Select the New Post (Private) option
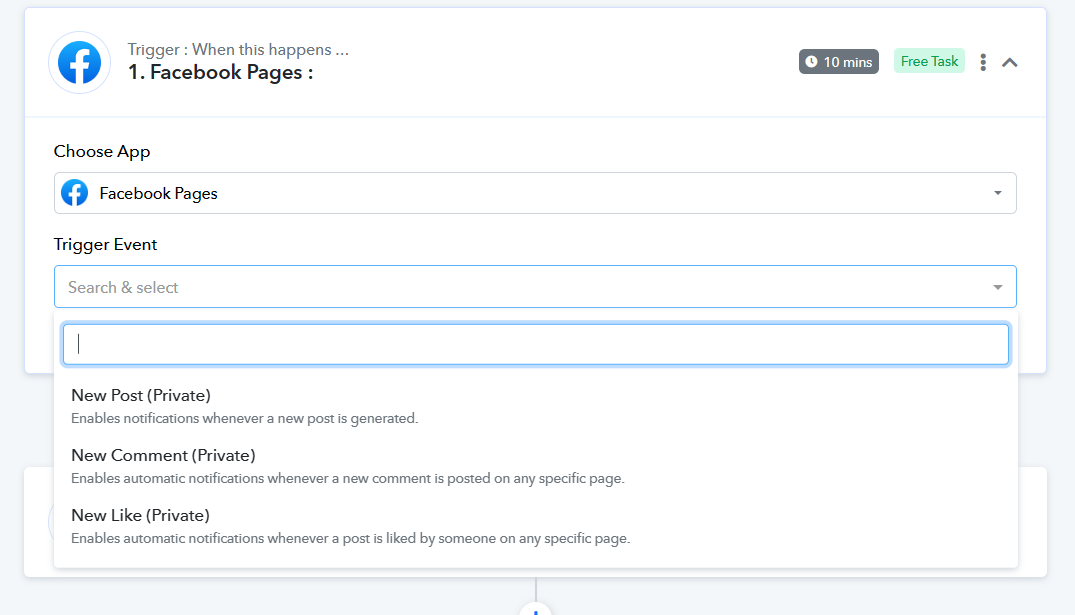 (x=535, y=406)
